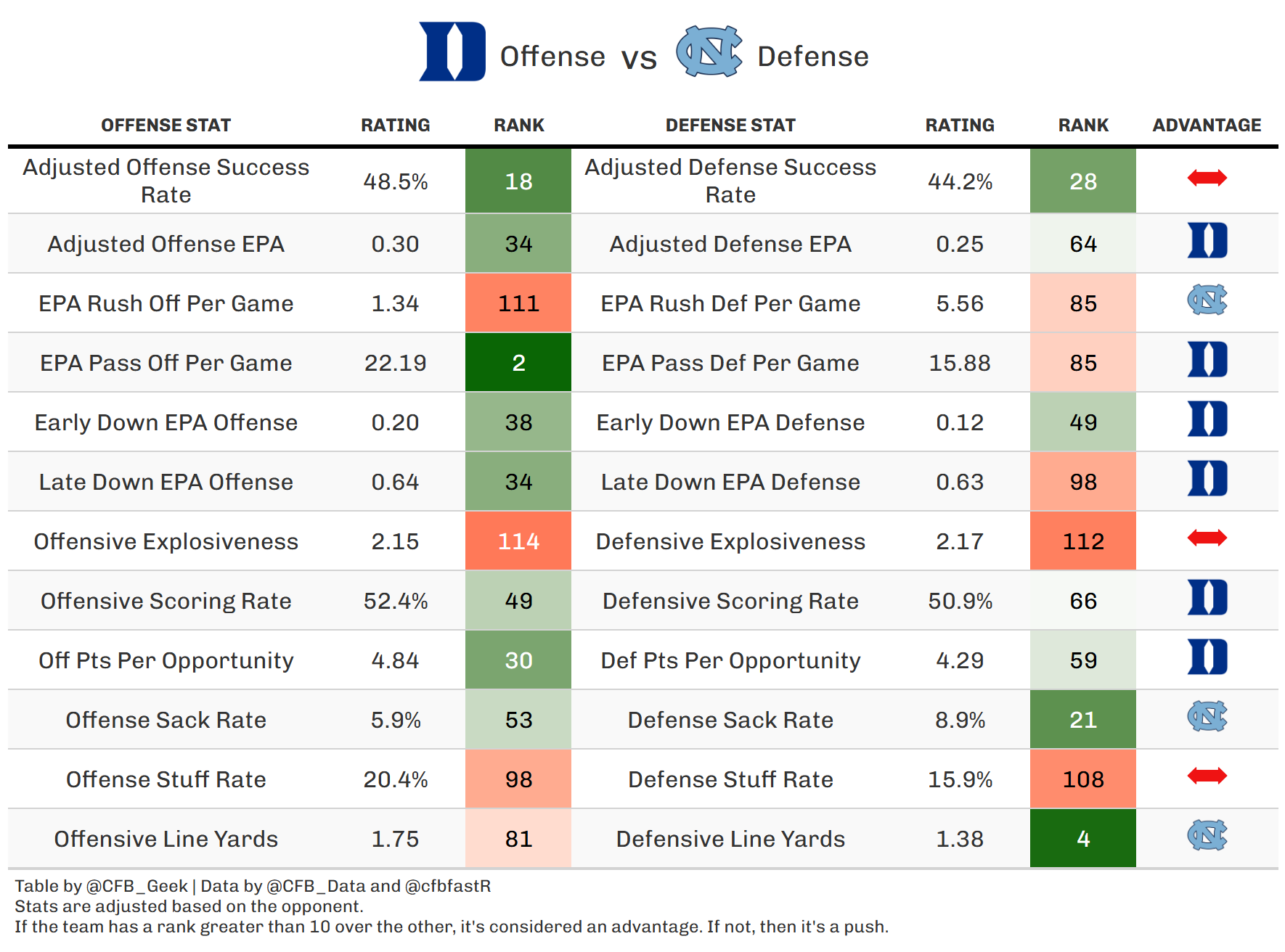Click the DEFENSE STAT column header
This screenshot has width=1285, height=952.
click(x=730, y=126)
